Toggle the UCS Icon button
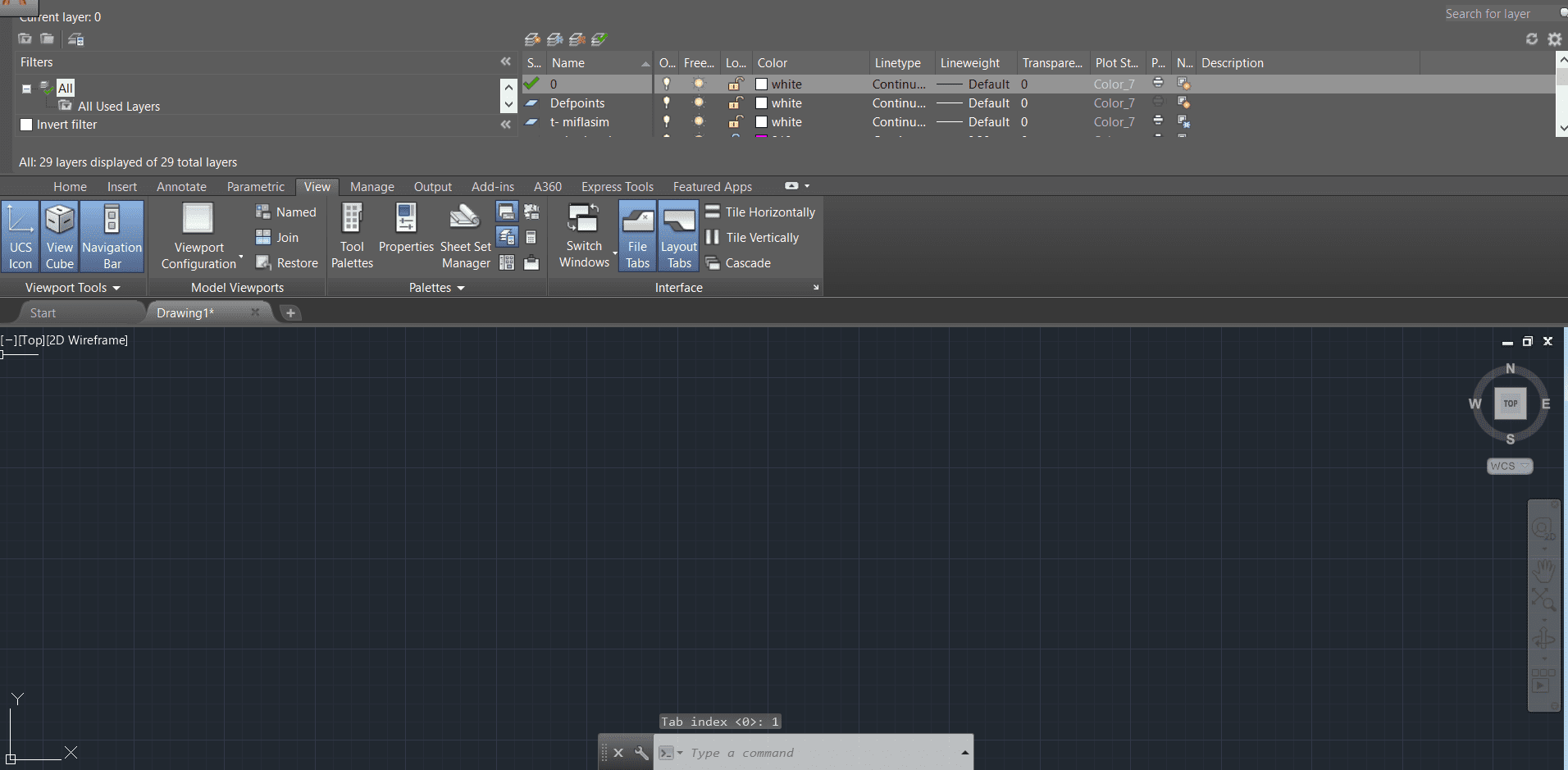1568x770 pixels. point(21,236)
